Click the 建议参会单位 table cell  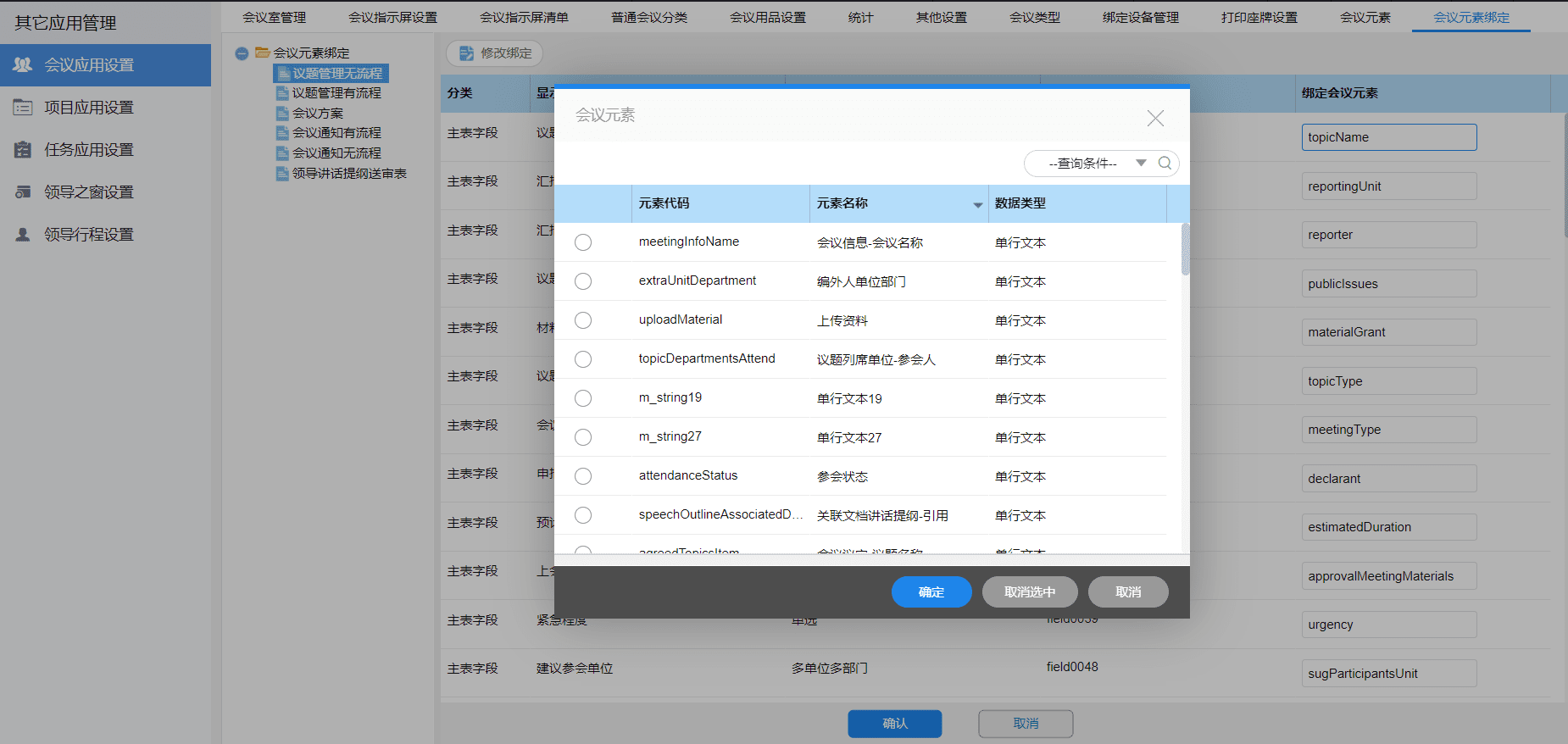pos(575,669)
